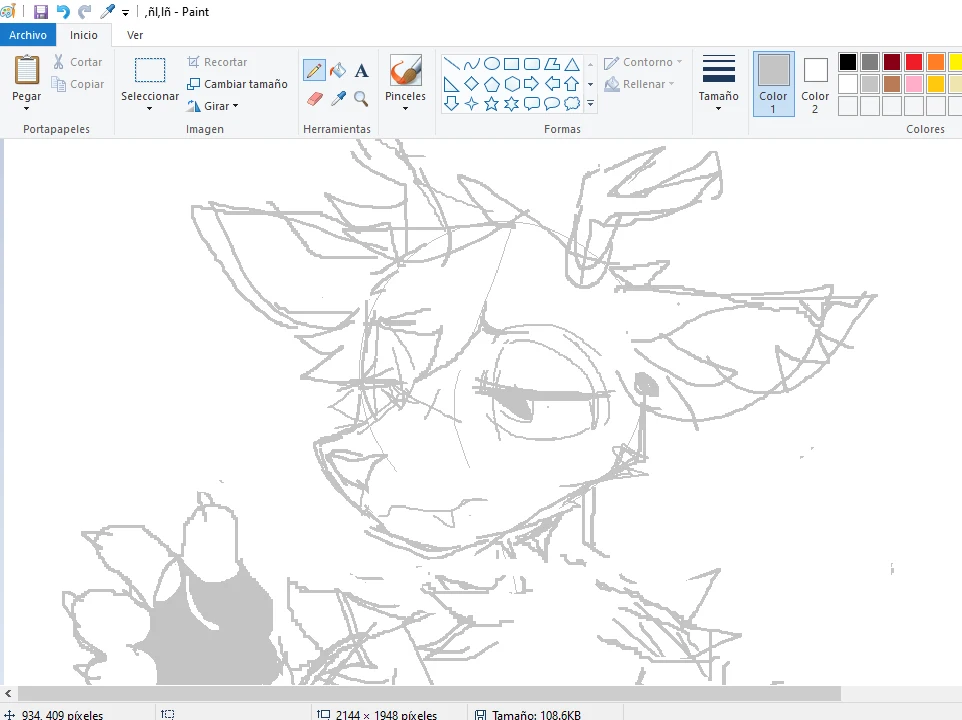Choose the Oval shape
The image size is (962, 720).
(491, 64)
